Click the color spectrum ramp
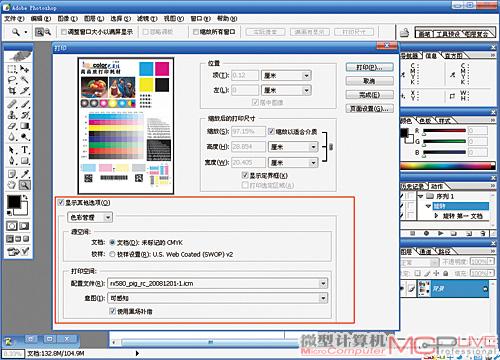The height and width of the screenshot is (360, 500). click(x=447, y=166)
